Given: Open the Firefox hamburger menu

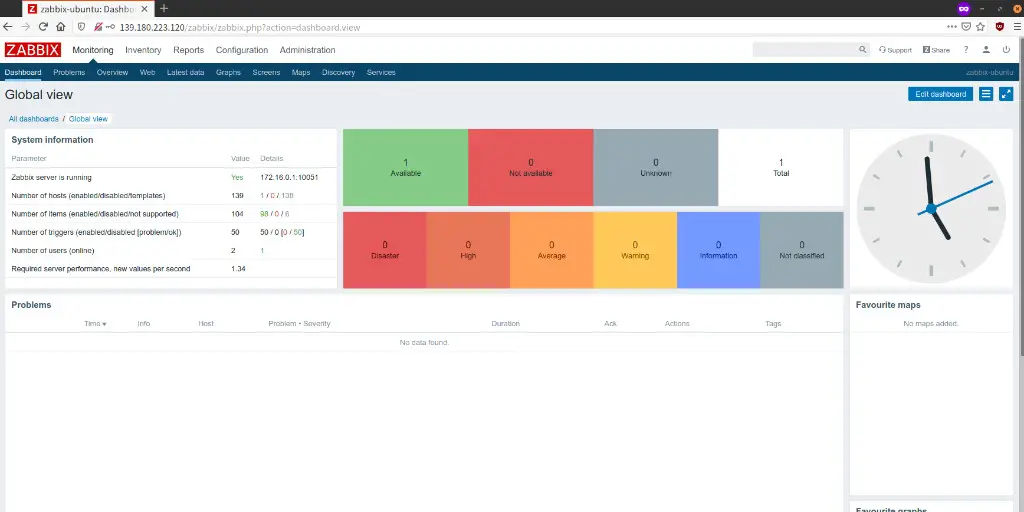Looking at the screenshot, I should 1017,27.
